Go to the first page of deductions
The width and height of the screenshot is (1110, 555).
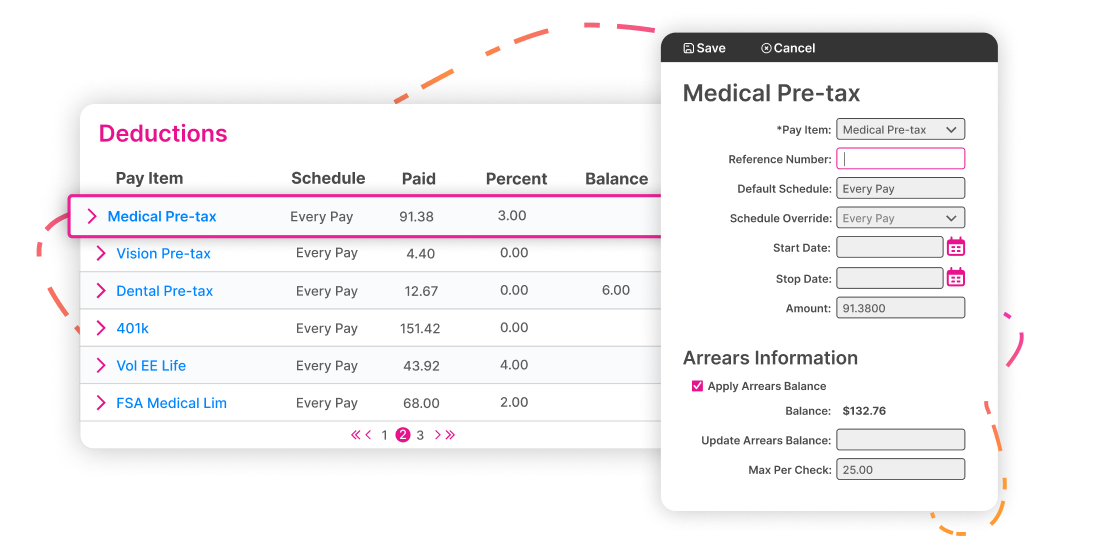[x=355, y=435]
